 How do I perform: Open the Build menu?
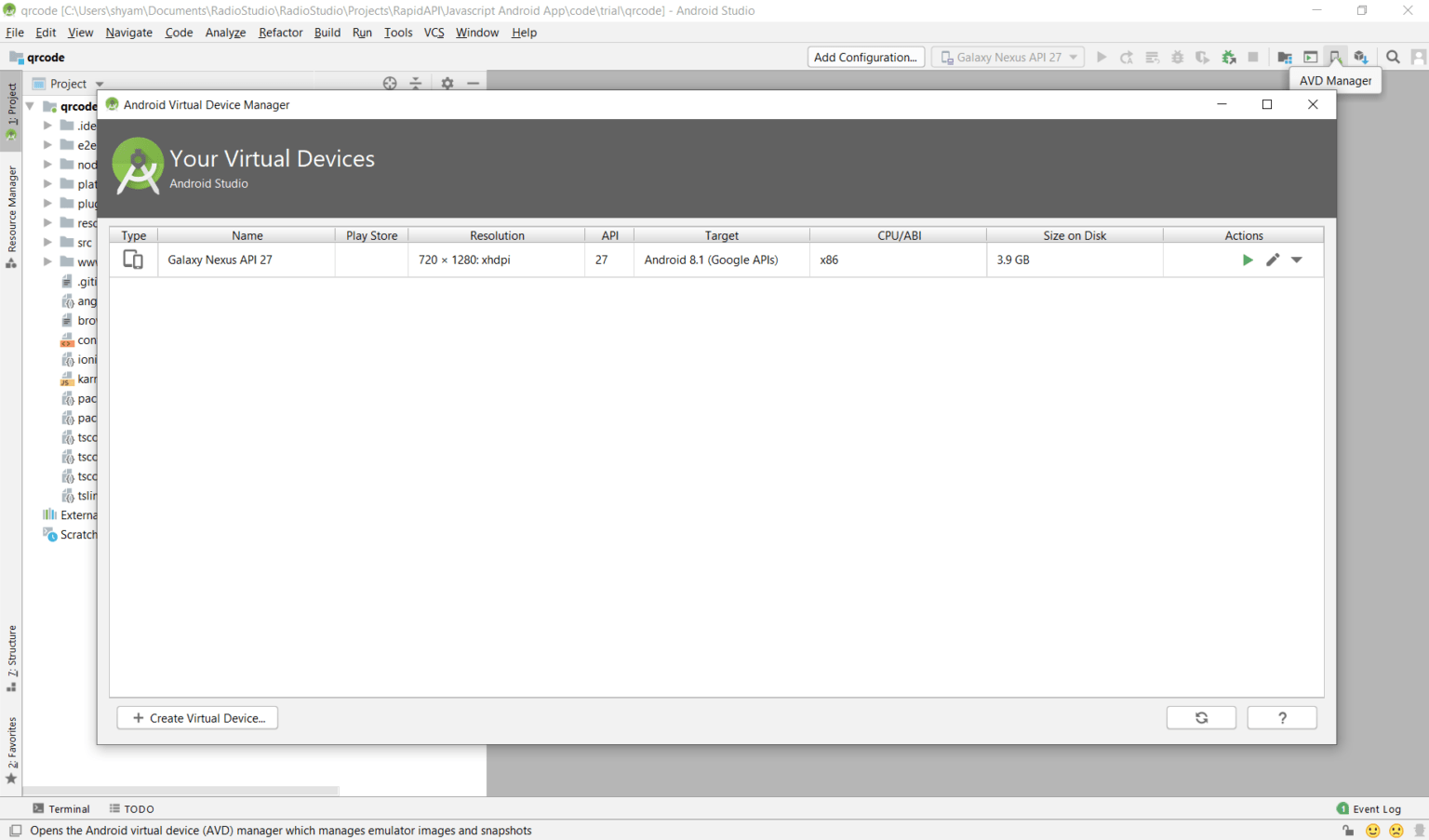click(327, 33)
